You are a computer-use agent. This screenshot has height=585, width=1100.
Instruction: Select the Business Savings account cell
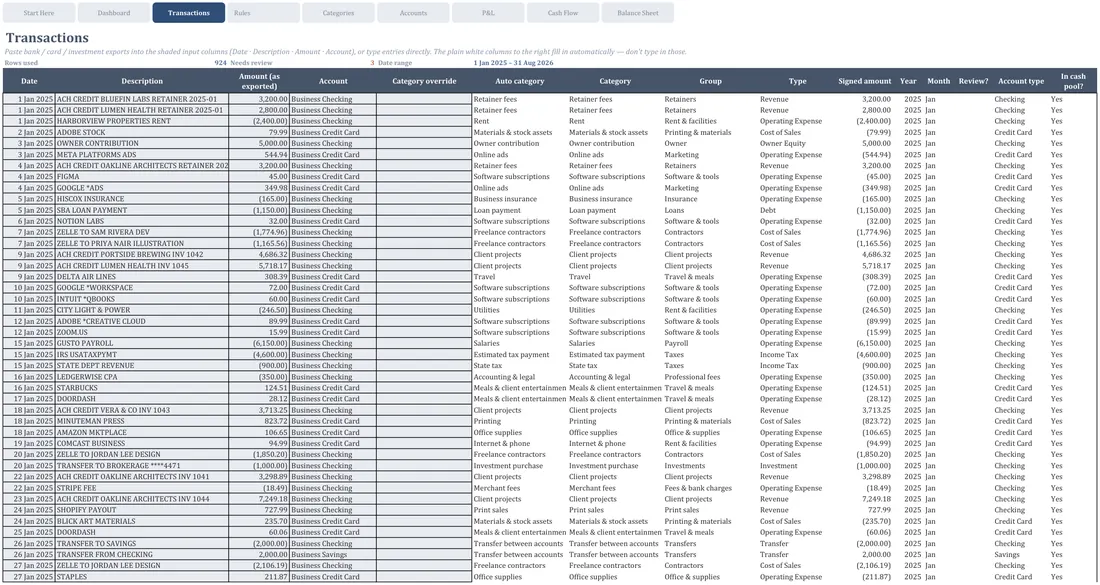click(333, 555)
